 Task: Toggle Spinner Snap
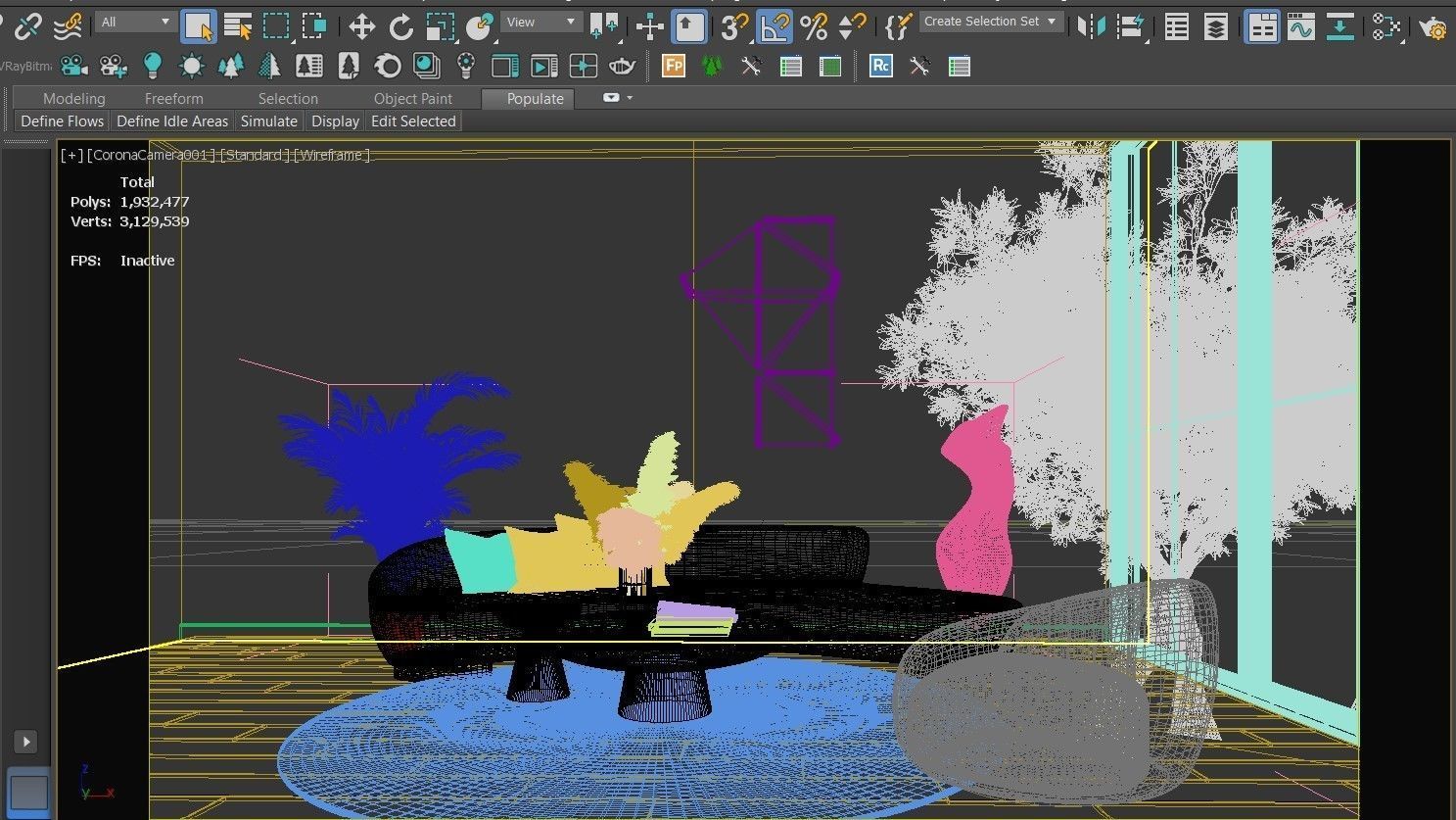(x=853, y=26)
